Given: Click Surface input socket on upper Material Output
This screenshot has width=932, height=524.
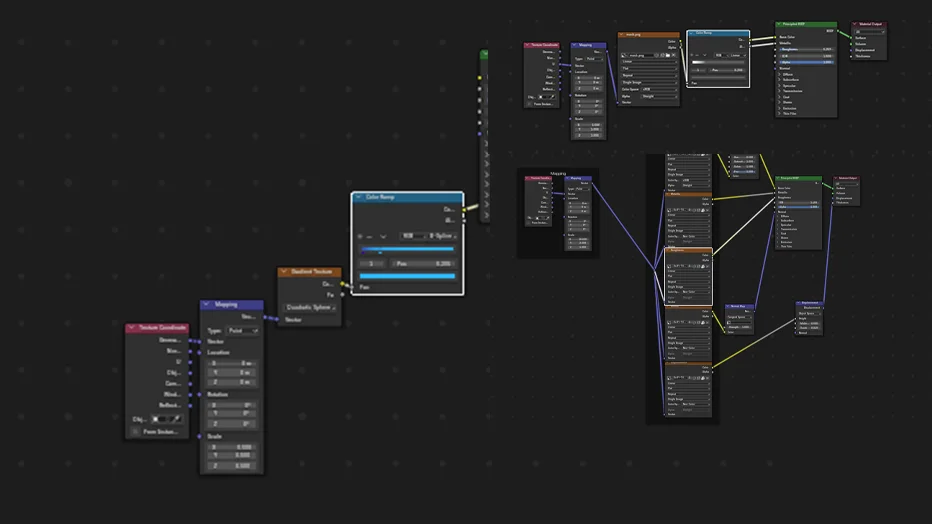Looking at the screenshot, I should pyautogui.click(x=851, y=37).
